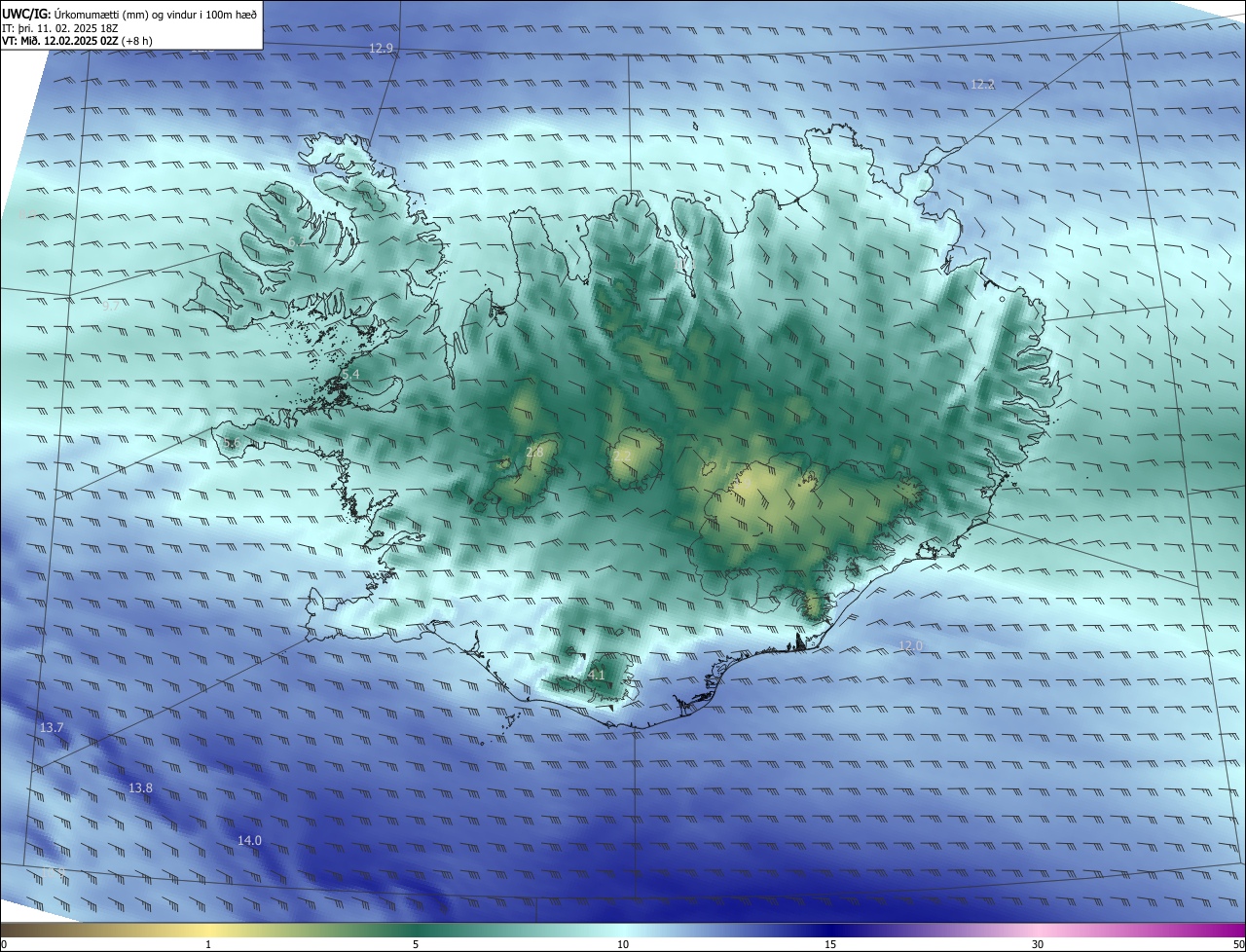Viewport: 1246px width, 952px height.
Task: Click the value label 12.9 on the map
Action: click(x=382, y=48)
